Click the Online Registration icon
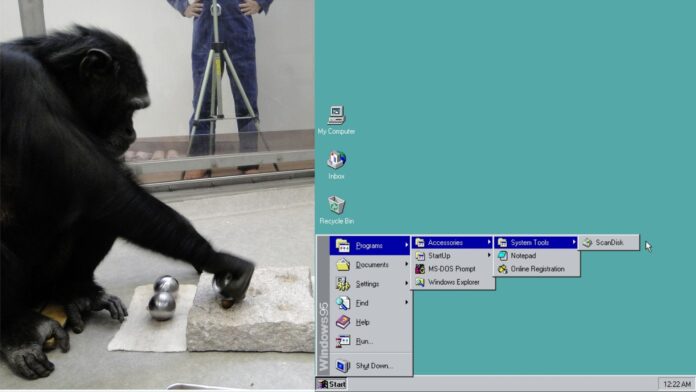The image size is (696, 392). click(x=502, y=269)
